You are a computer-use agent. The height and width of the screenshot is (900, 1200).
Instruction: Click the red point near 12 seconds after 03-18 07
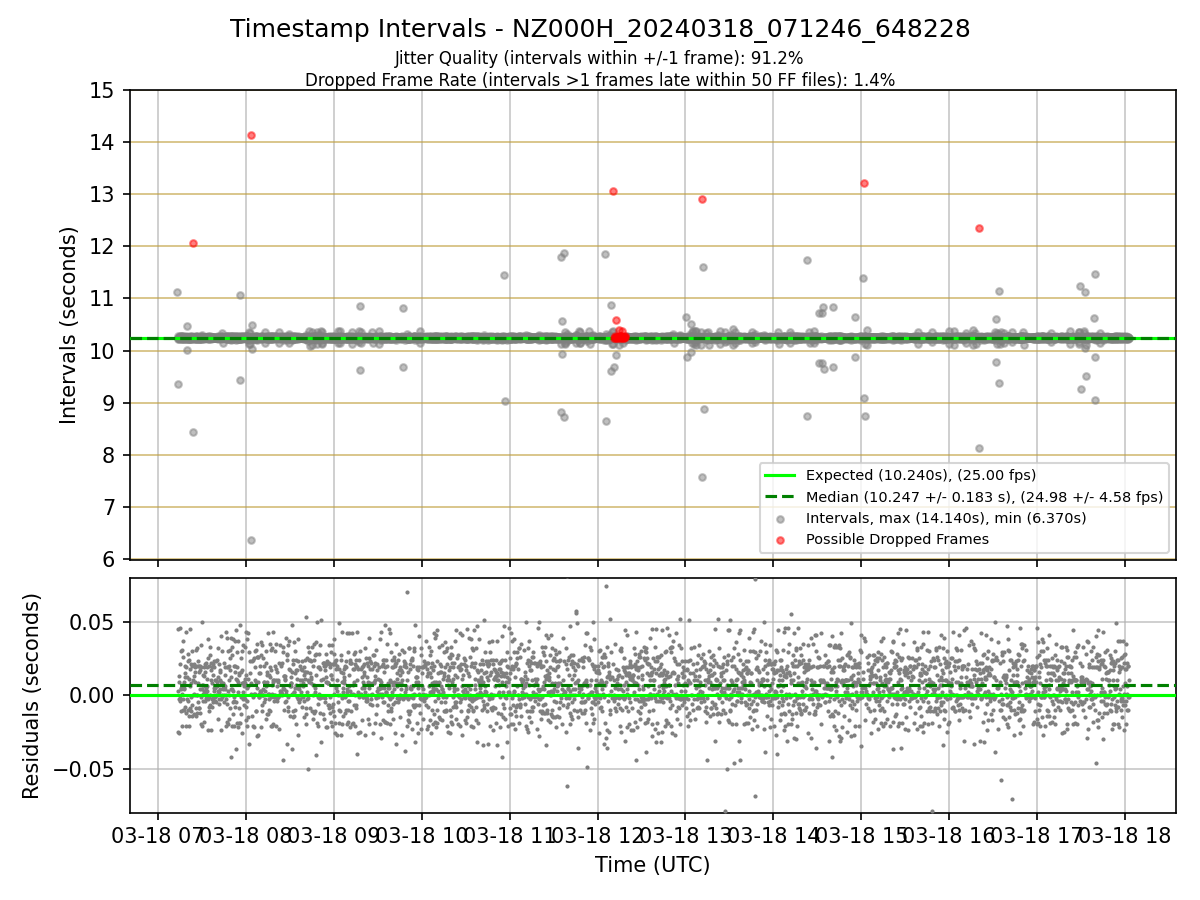(193, 243)
